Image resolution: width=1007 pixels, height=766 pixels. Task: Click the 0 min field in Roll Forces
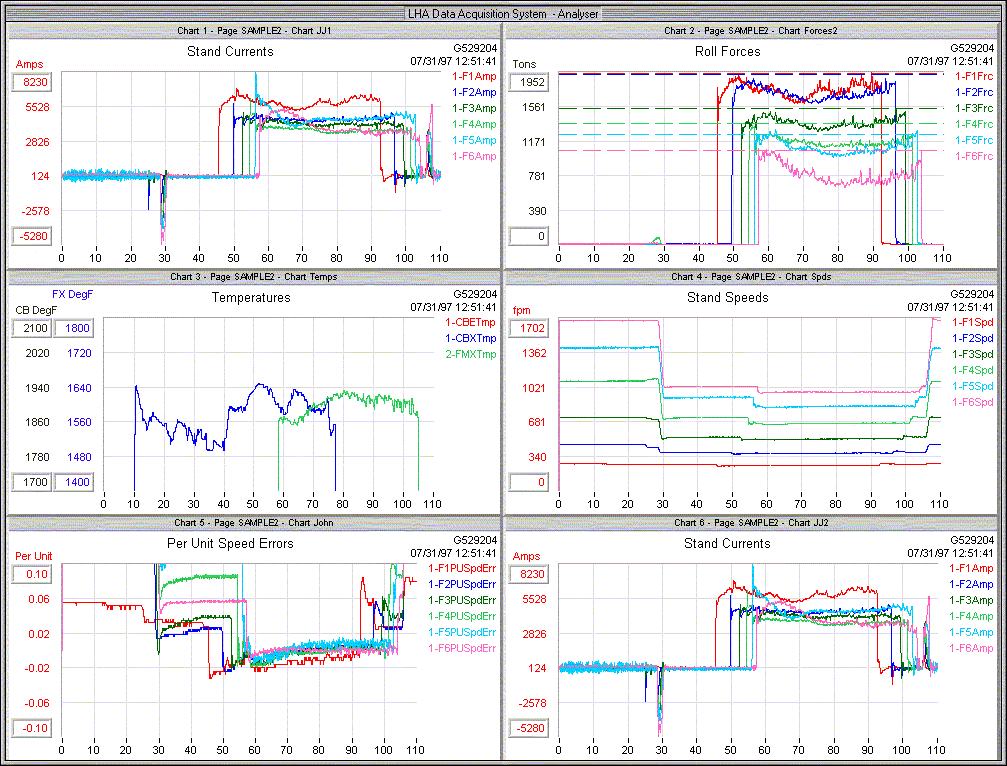[x=529, y=236]
